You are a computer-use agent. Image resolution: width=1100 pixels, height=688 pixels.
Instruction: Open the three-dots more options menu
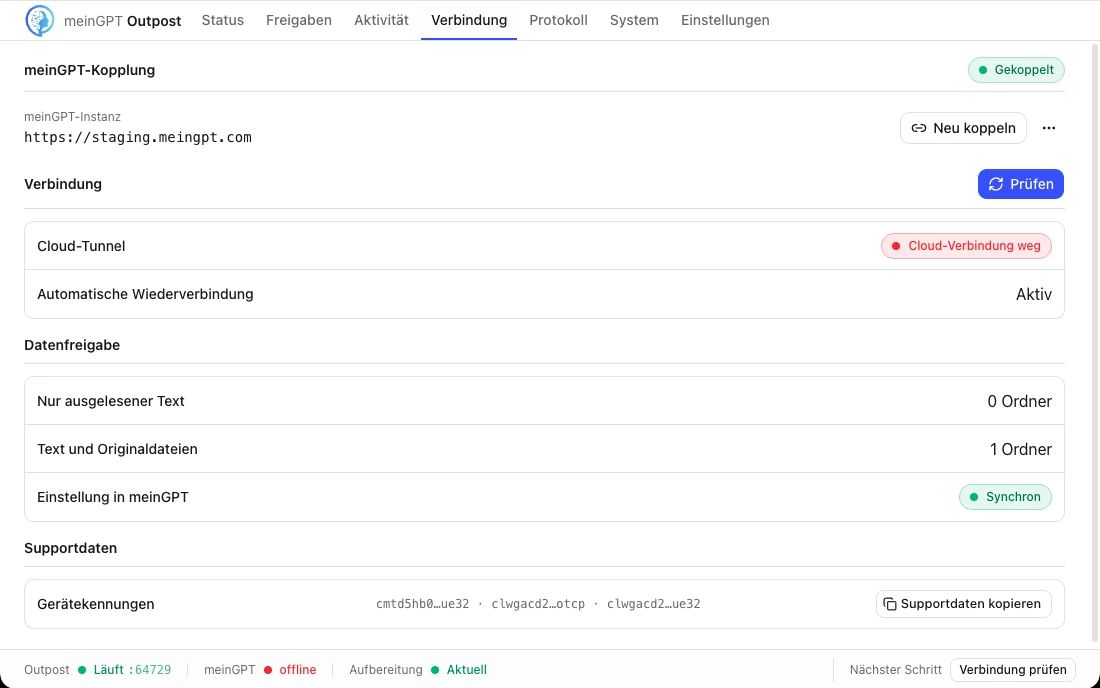click(x=1049, y=128)
